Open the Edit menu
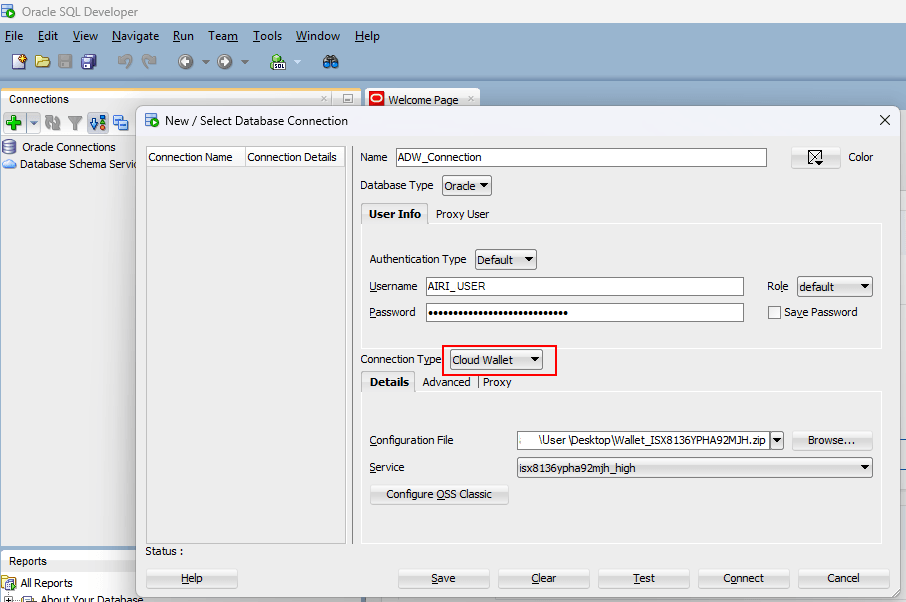Viewport: 906px width, 602px height. [48, 36]
